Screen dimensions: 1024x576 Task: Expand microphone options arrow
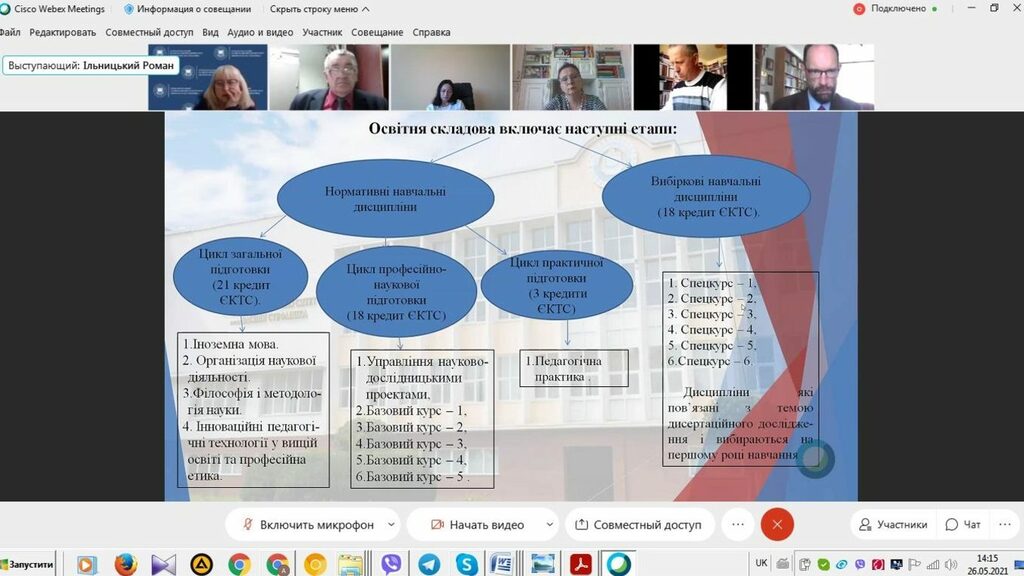[391, 524]
